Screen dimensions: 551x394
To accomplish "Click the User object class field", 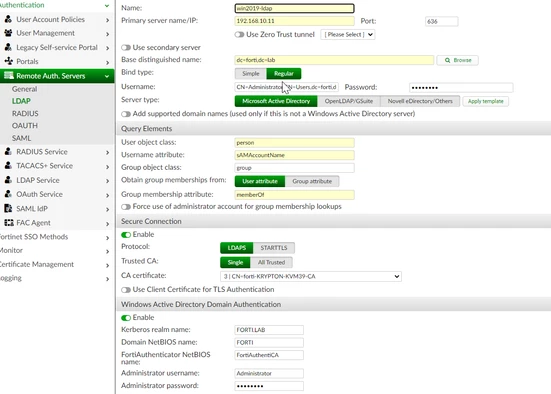I will tap(294, 143).
